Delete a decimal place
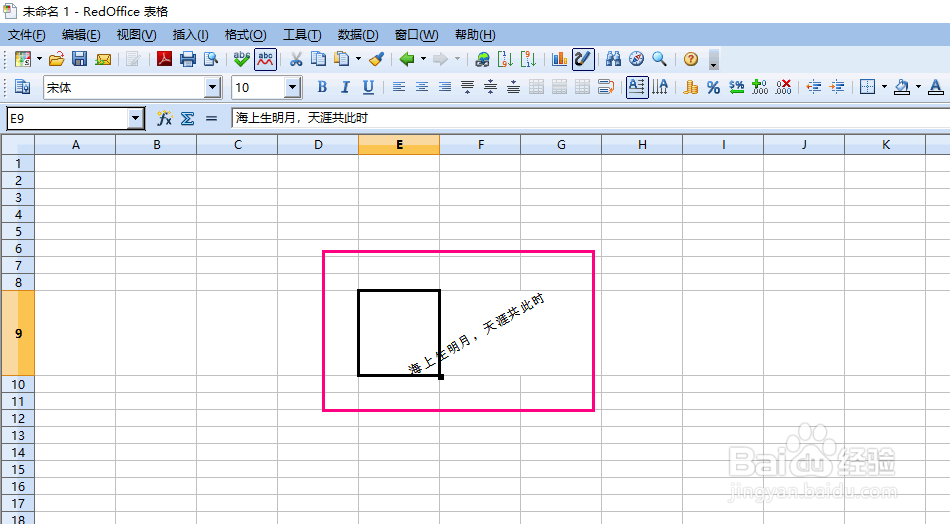 tap(783, 87)
